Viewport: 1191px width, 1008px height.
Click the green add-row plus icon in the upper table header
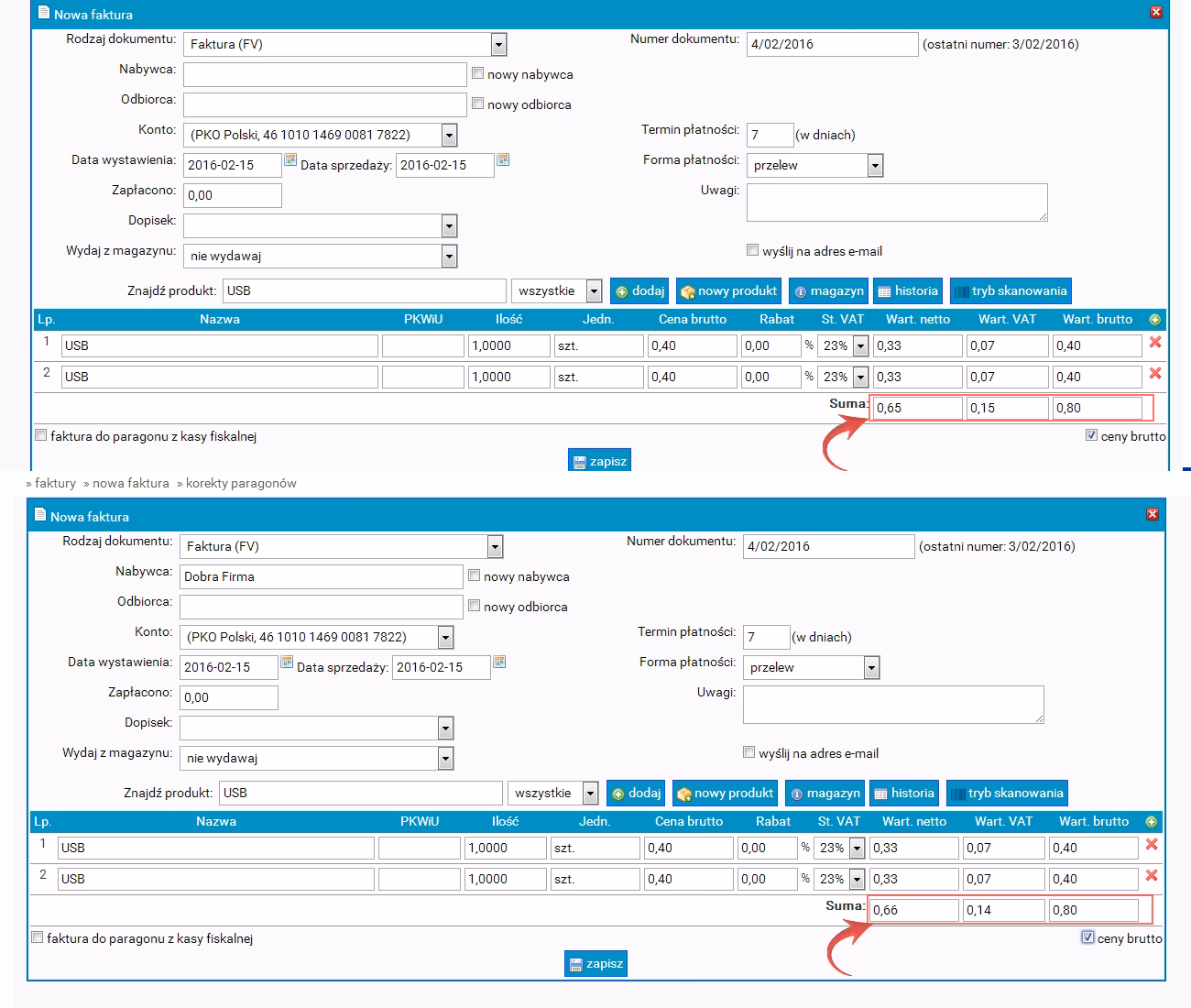(1154, 320)
